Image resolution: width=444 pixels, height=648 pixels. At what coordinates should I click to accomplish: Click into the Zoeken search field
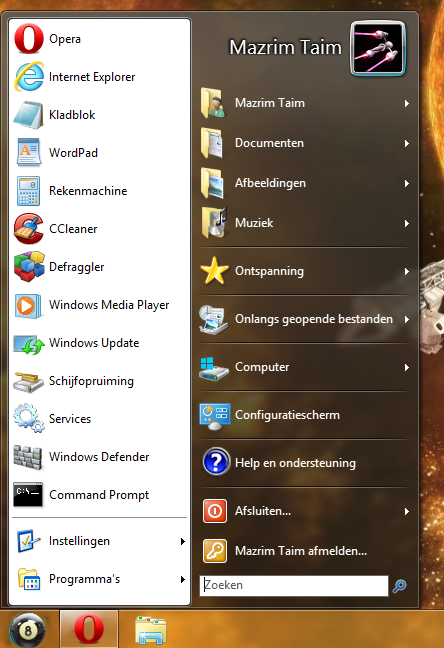pos(294,586)
